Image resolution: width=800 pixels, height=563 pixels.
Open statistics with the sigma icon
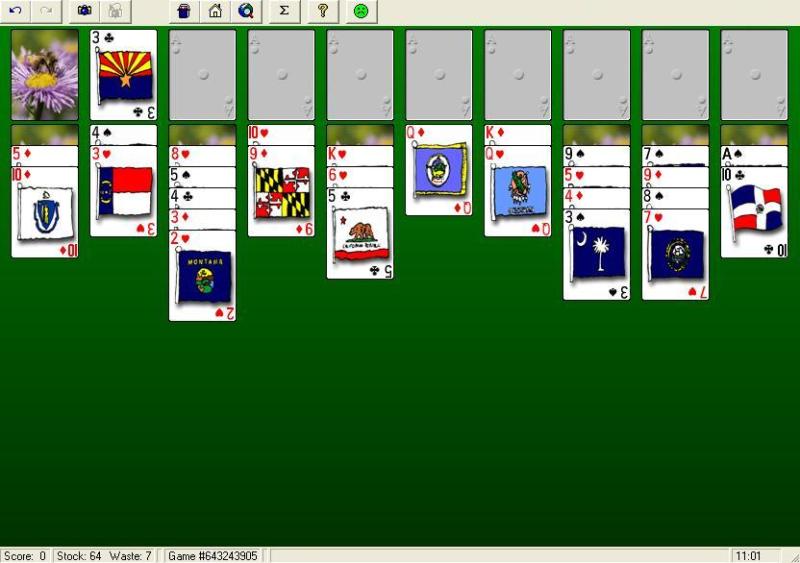click(x=284, y=11)
